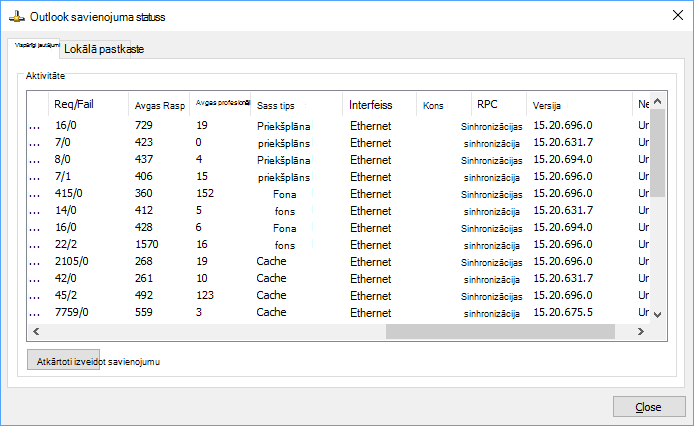Image resolution: width=694 pixels, height=426 pixels.
Task: Click version 15.20.675.5 in the last row
Action: 563,312
